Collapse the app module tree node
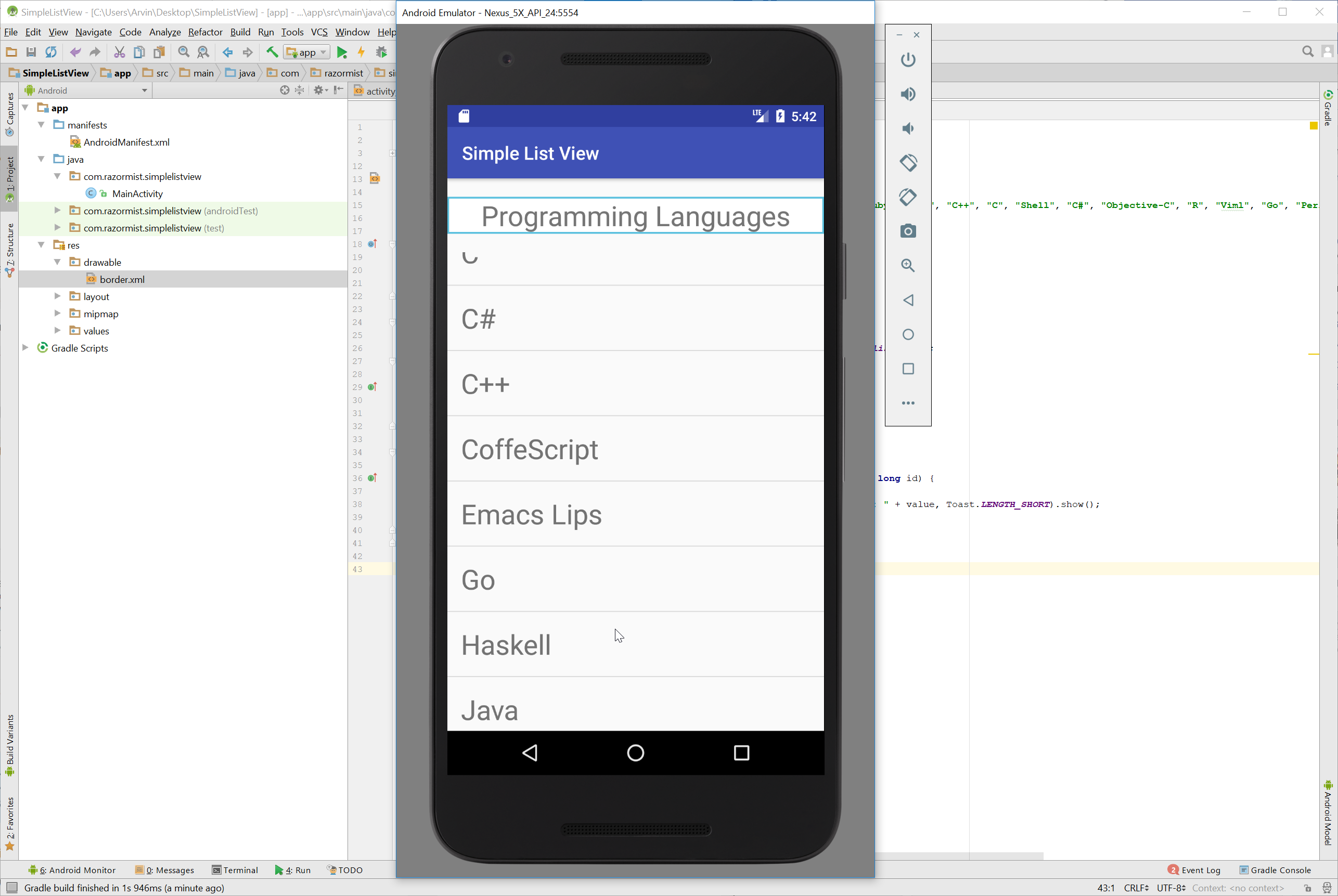Viewport: 1338px width, 896px height. pyautogui.click(x=25, y=108)
